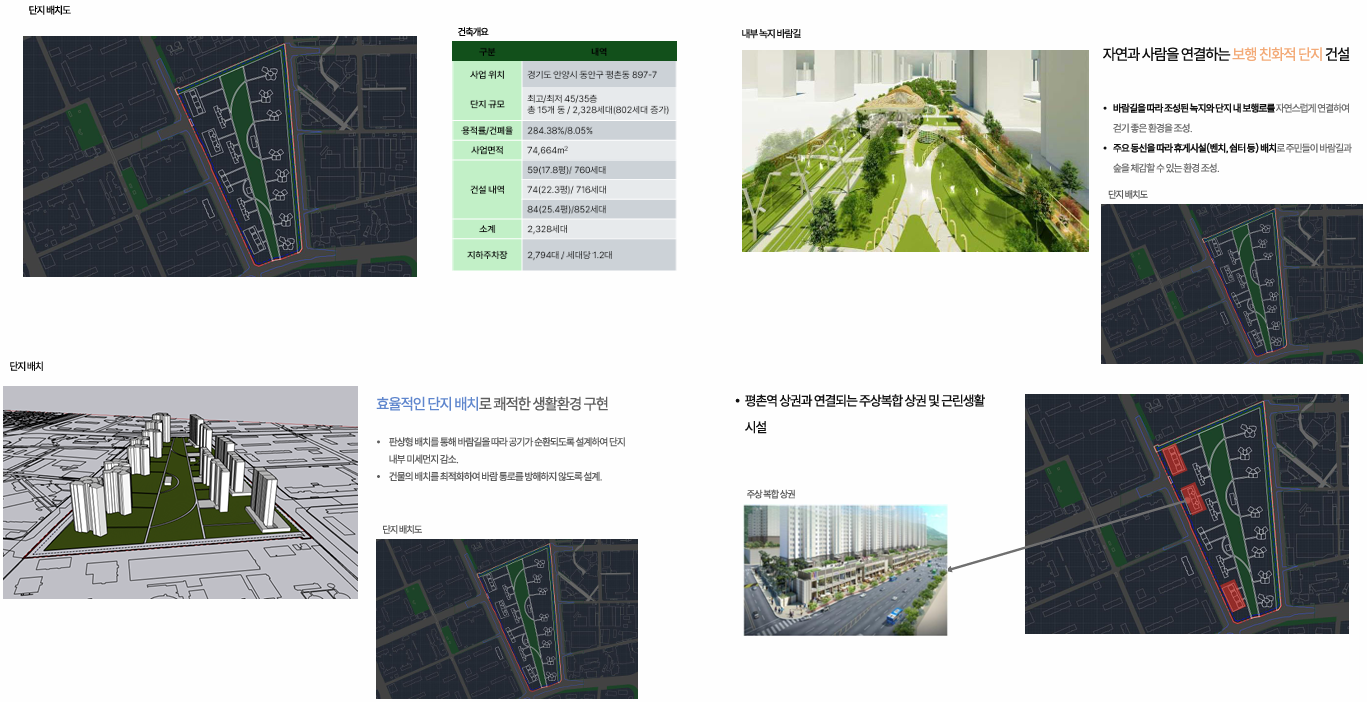Image resolution: width=1367 pixels, height=702 pixels.
Task: Click the '내부 녹지 바람길' caption
Action: (771, 33)
